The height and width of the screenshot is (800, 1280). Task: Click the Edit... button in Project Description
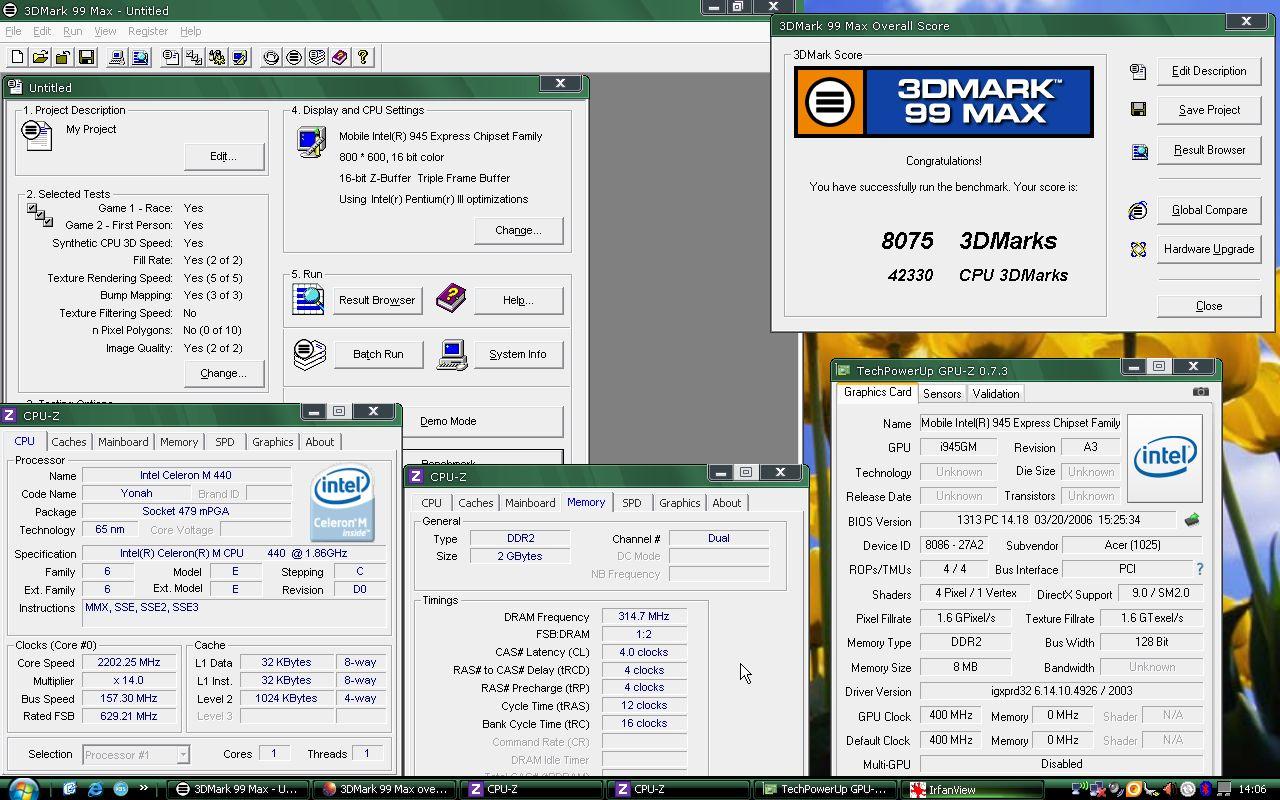tap(223, 156)
